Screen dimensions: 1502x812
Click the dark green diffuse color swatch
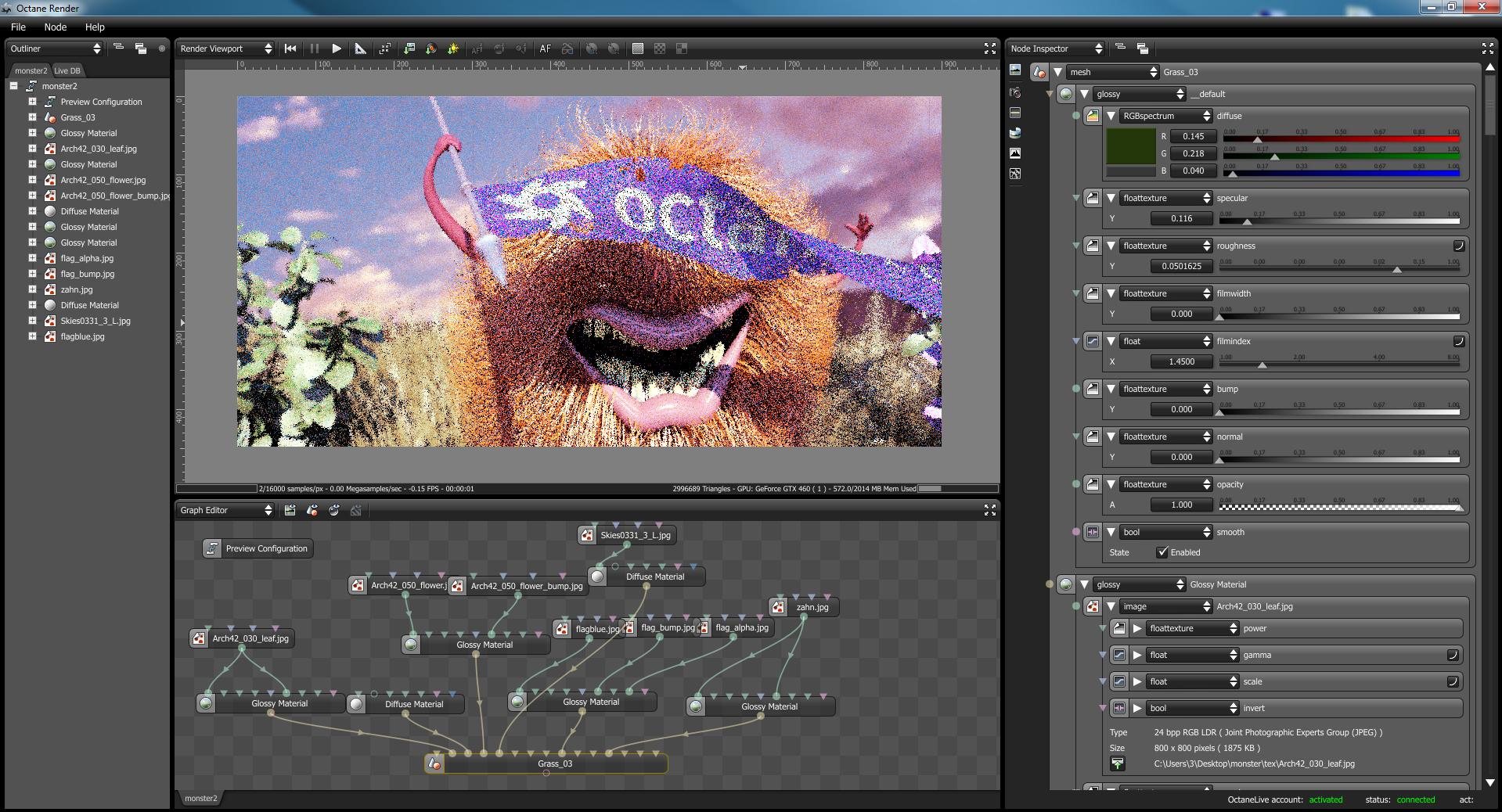coord(1130,146)
